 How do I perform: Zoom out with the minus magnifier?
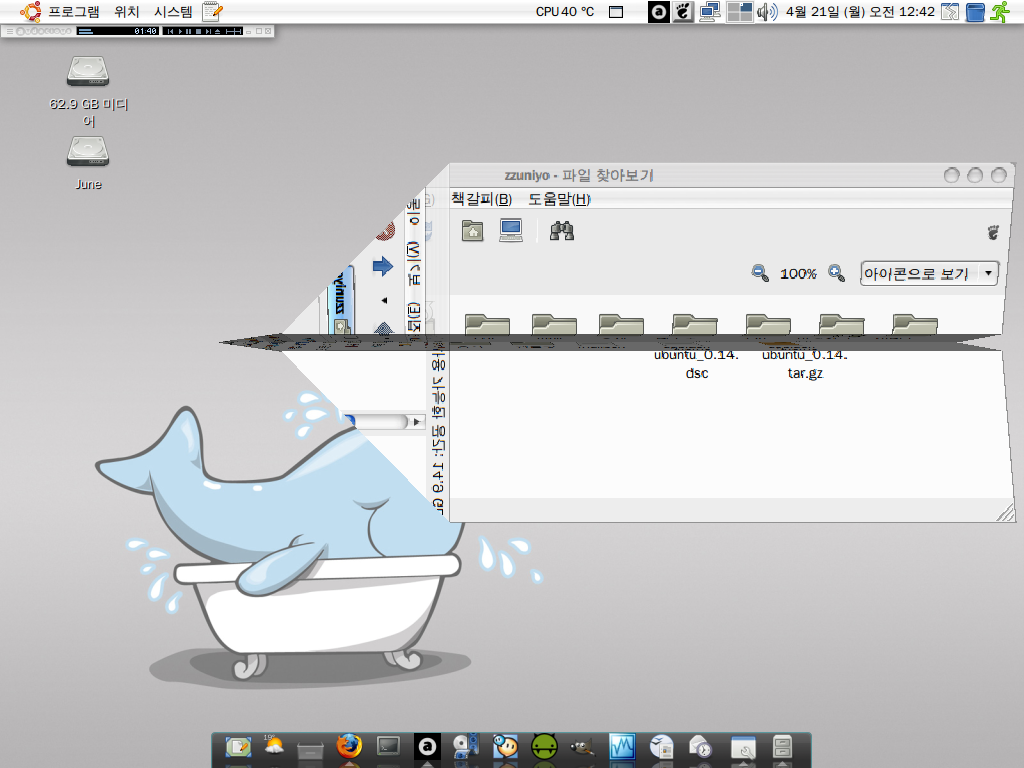[x=760, y=273]
